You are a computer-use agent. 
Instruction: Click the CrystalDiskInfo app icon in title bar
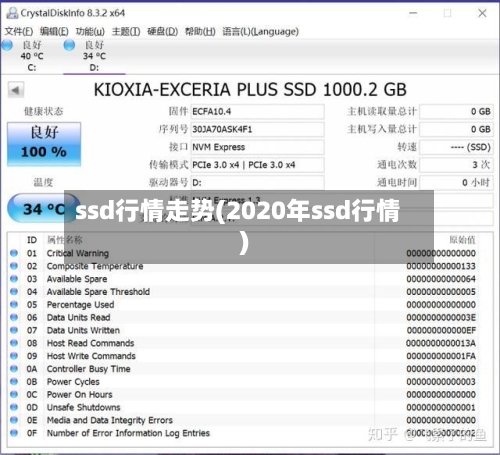click(12, 13)
